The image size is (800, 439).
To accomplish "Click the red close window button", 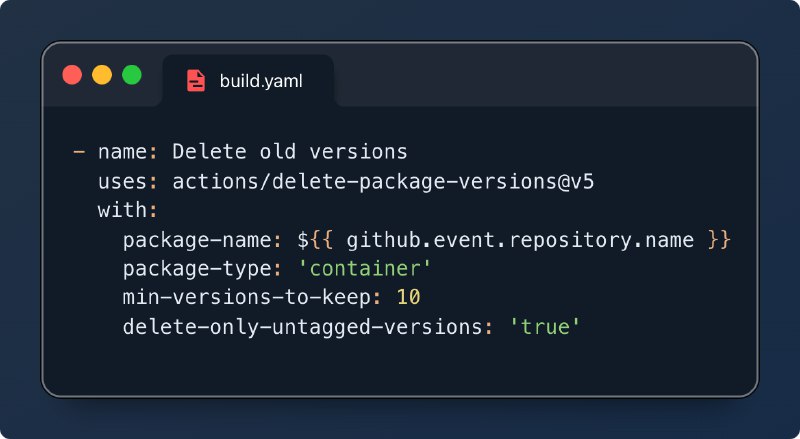I will point(72,75).
